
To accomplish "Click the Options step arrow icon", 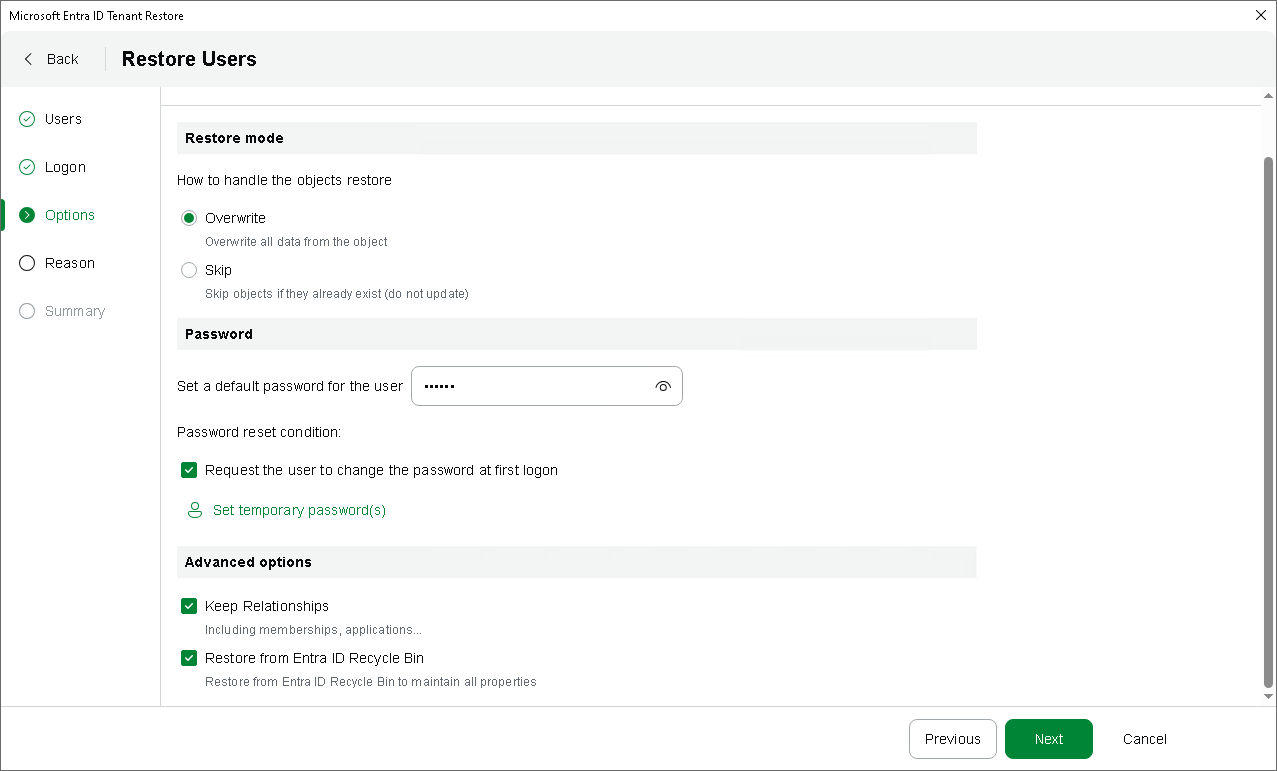I will [x=27, y=215].
